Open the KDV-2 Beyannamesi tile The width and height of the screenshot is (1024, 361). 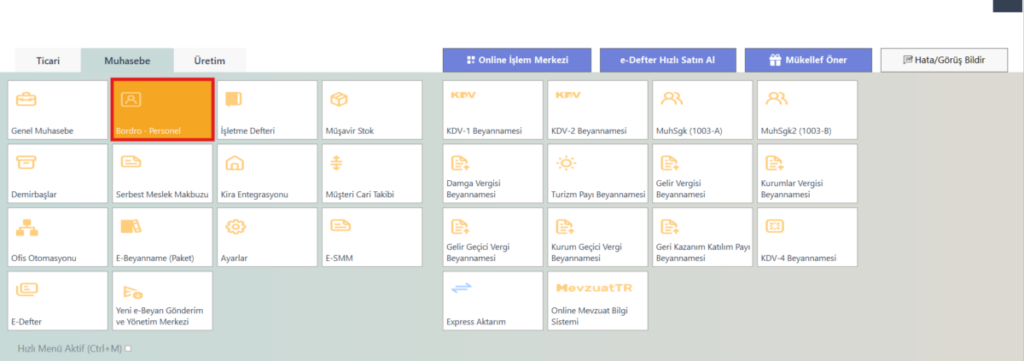click(x=598, y=110)
